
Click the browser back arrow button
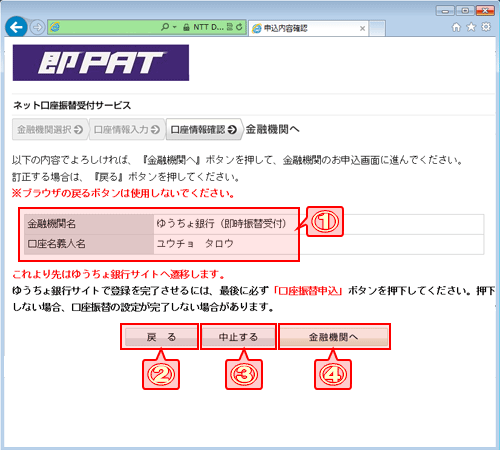click(16, 27)
